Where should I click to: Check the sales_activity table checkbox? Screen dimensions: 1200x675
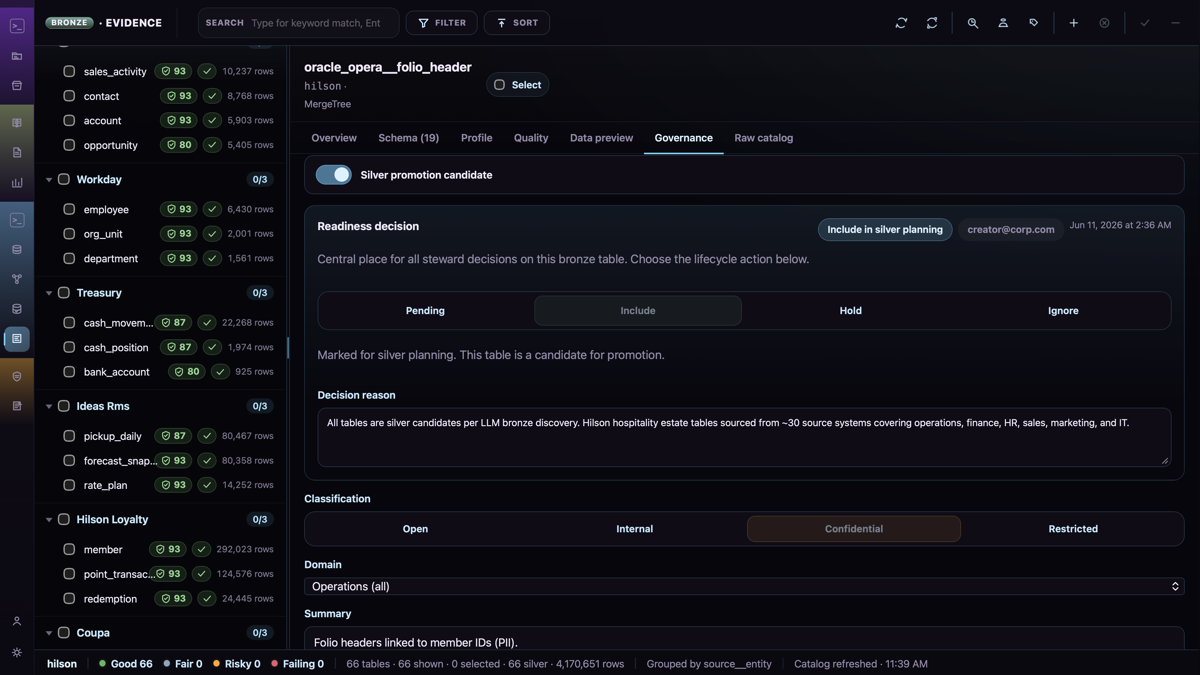pyautogui.click(x=69, y=71)
